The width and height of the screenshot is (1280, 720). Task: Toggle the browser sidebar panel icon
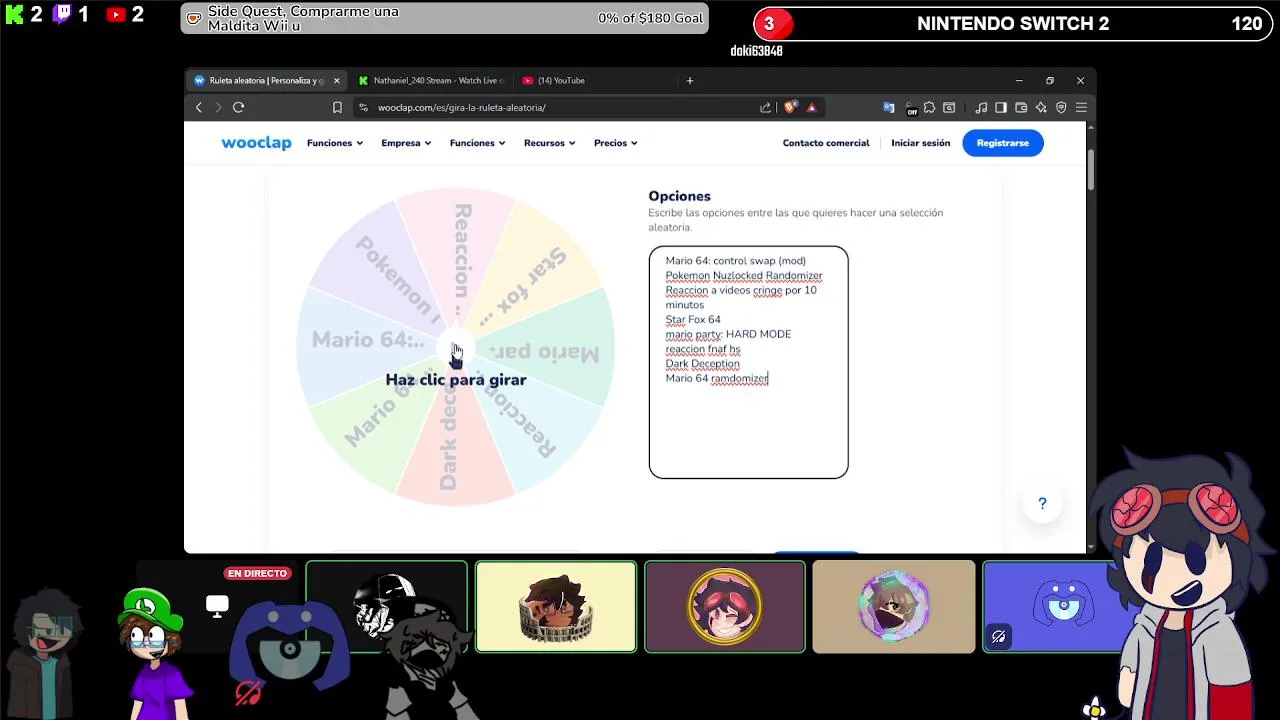pyautogui.click(x=1001, y=107)
